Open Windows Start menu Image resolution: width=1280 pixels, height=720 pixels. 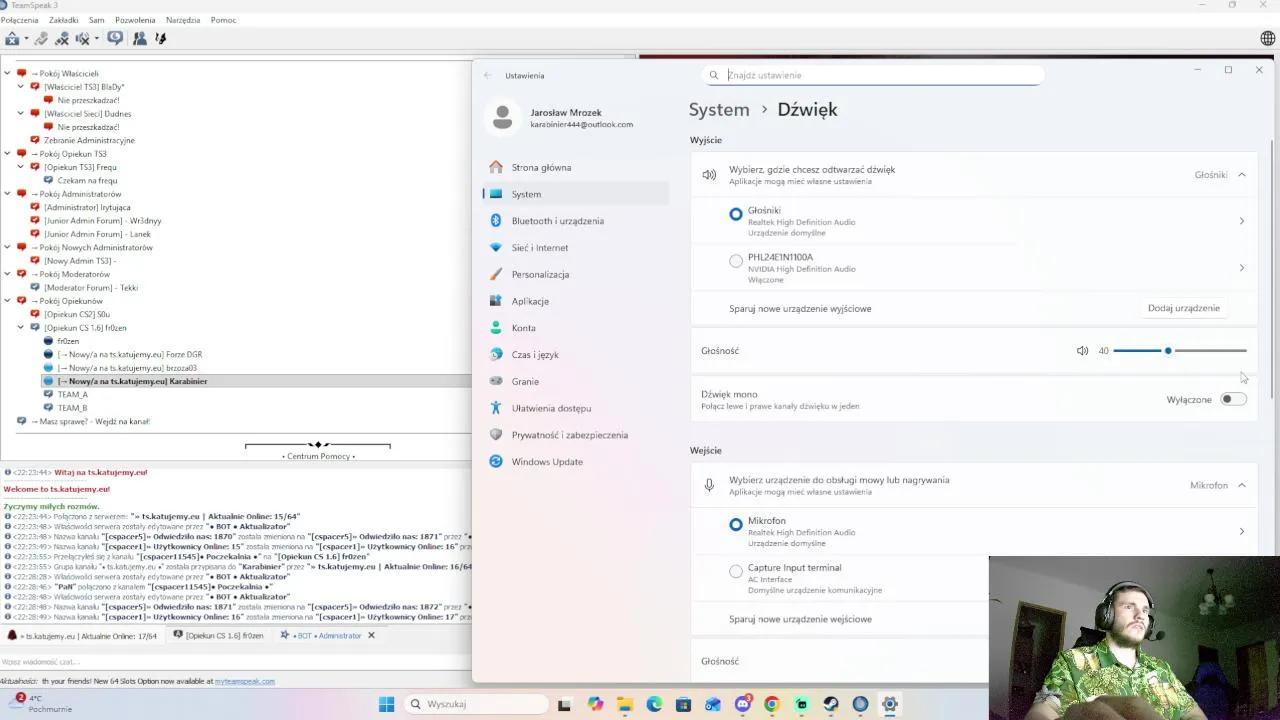coord(387,704)
